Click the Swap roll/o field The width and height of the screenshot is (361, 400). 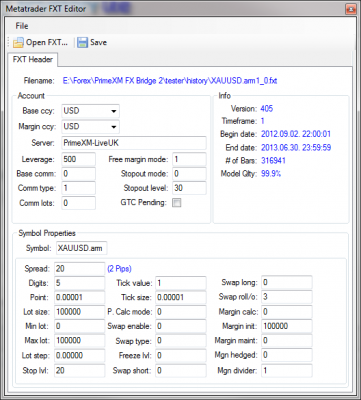pos(287,297)
